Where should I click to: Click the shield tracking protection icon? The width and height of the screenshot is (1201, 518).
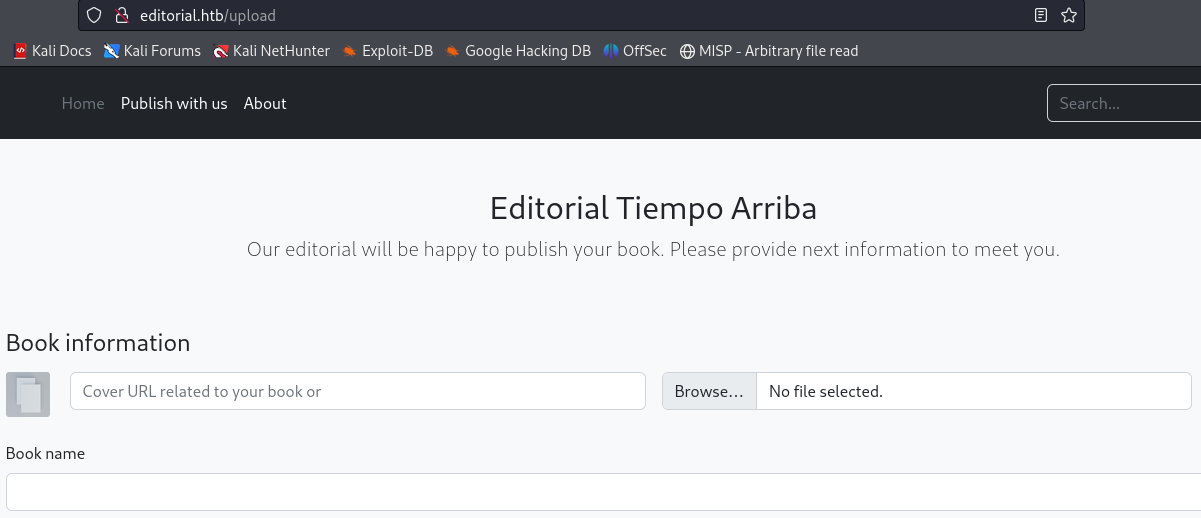point(94,15)
